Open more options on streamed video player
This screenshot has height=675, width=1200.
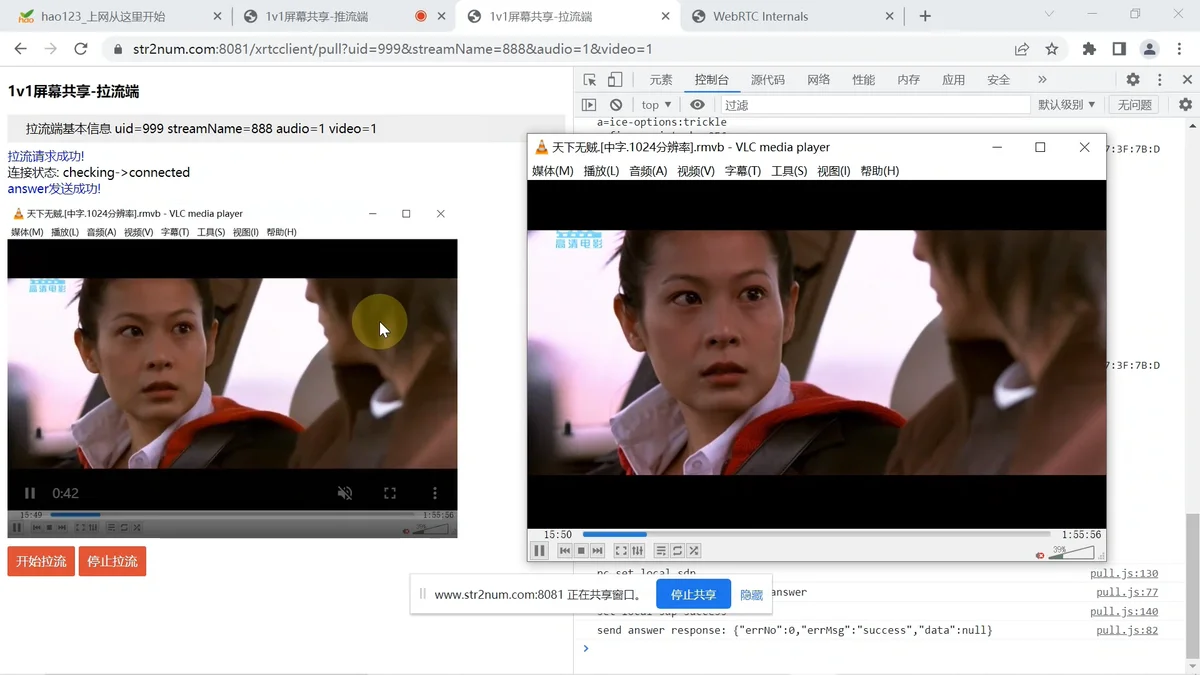point(434,493)
